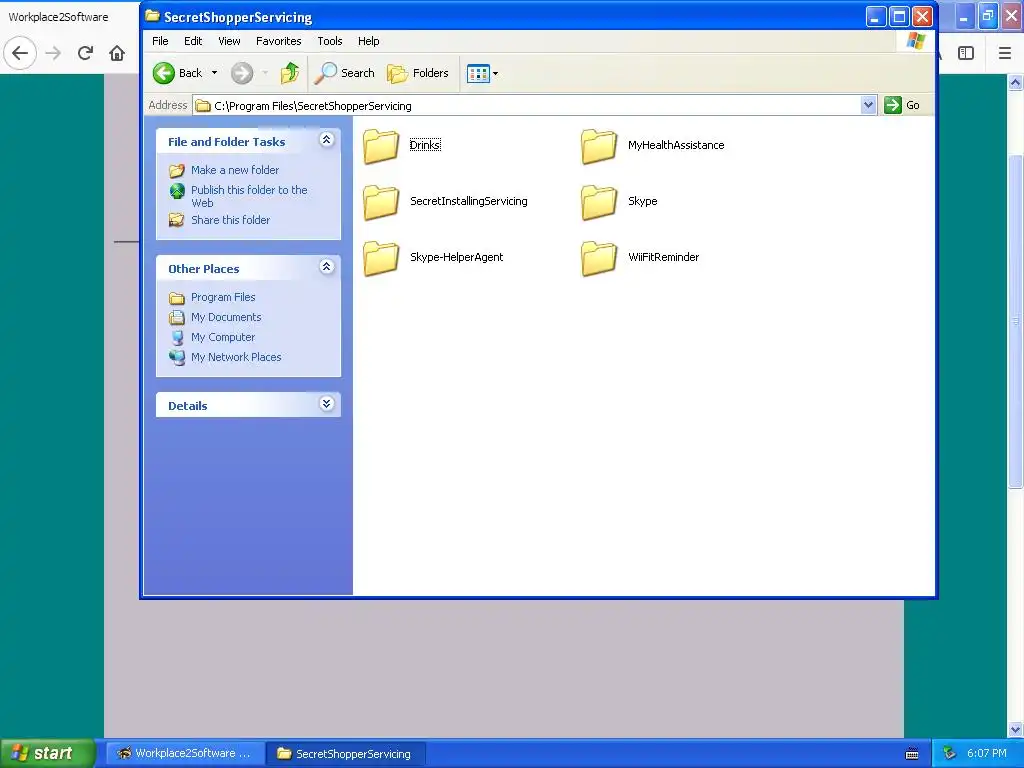Open My Network Places link
This screenshot has width=1024, height=768.
point(236,357)
